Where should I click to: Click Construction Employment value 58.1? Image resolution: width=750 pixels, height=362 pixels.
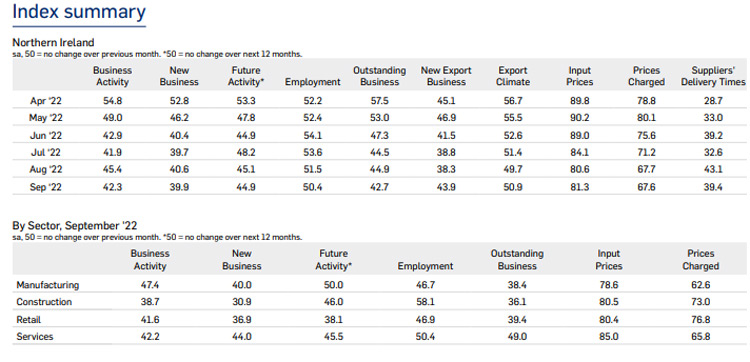pos(425,302)
